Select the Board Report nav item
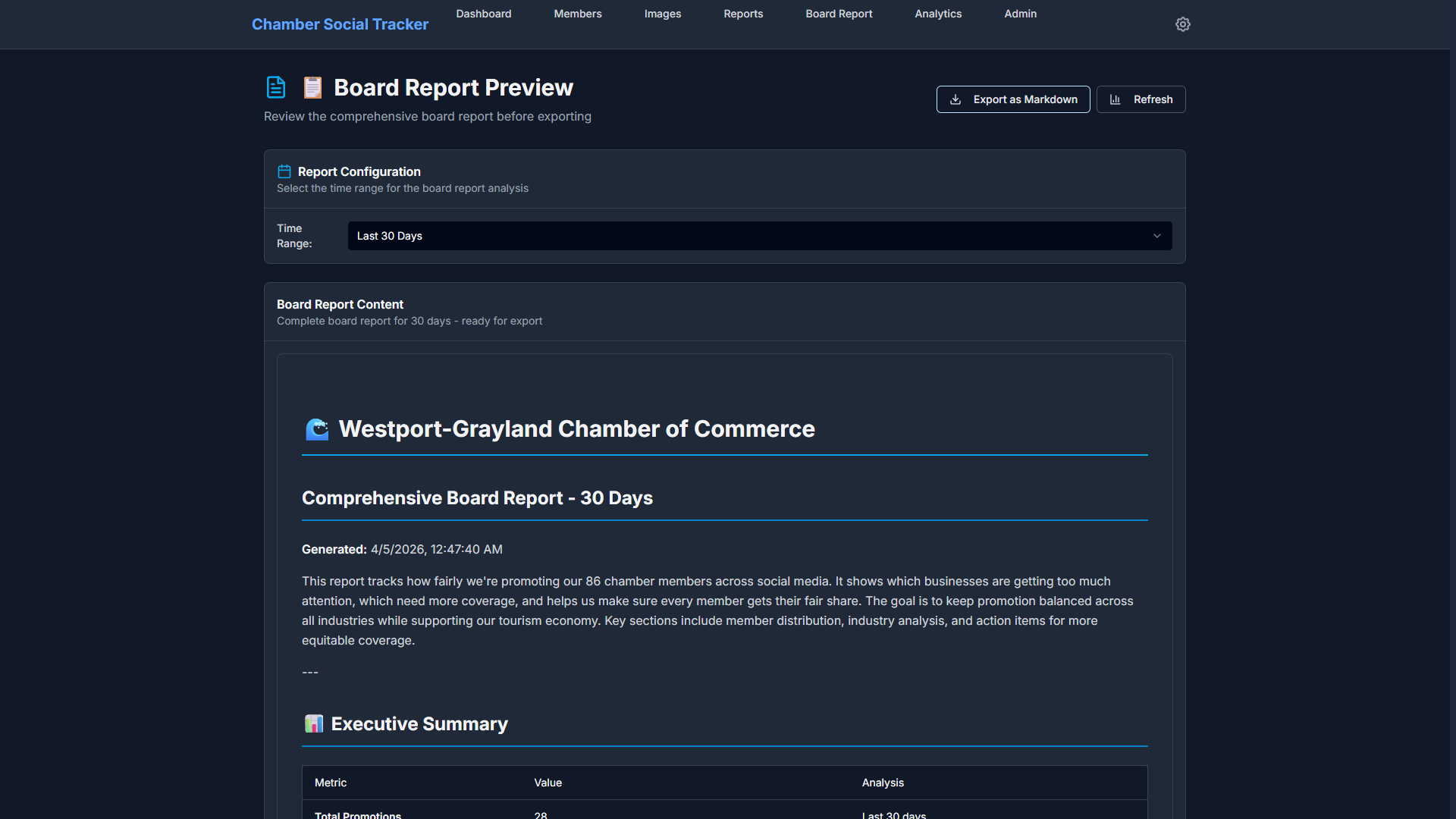Image resolution: width=1456 pixels, height=819 pixels. pyautogui.click(x=839, y=14)
